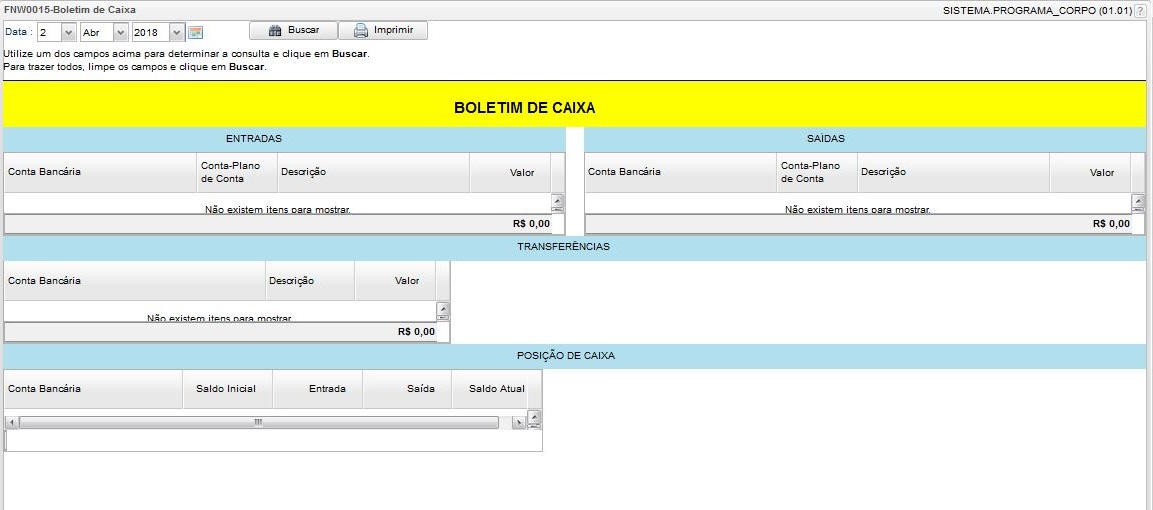Click the FNW0015-Boletim de Caixa title
Image resolution: width=1153 pixels, height=510 pixels.
(70, 10)
